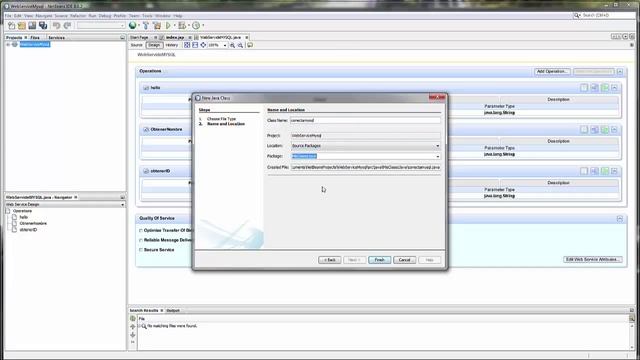This screenshot has width=640, height=360.
Task: Collapse the Operations section
Action: 620,71
